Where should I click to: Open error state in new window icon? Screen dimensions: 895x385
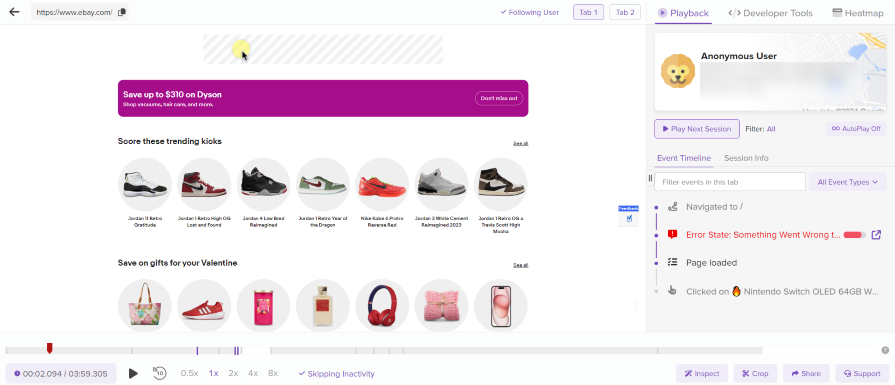coord(877,234)
